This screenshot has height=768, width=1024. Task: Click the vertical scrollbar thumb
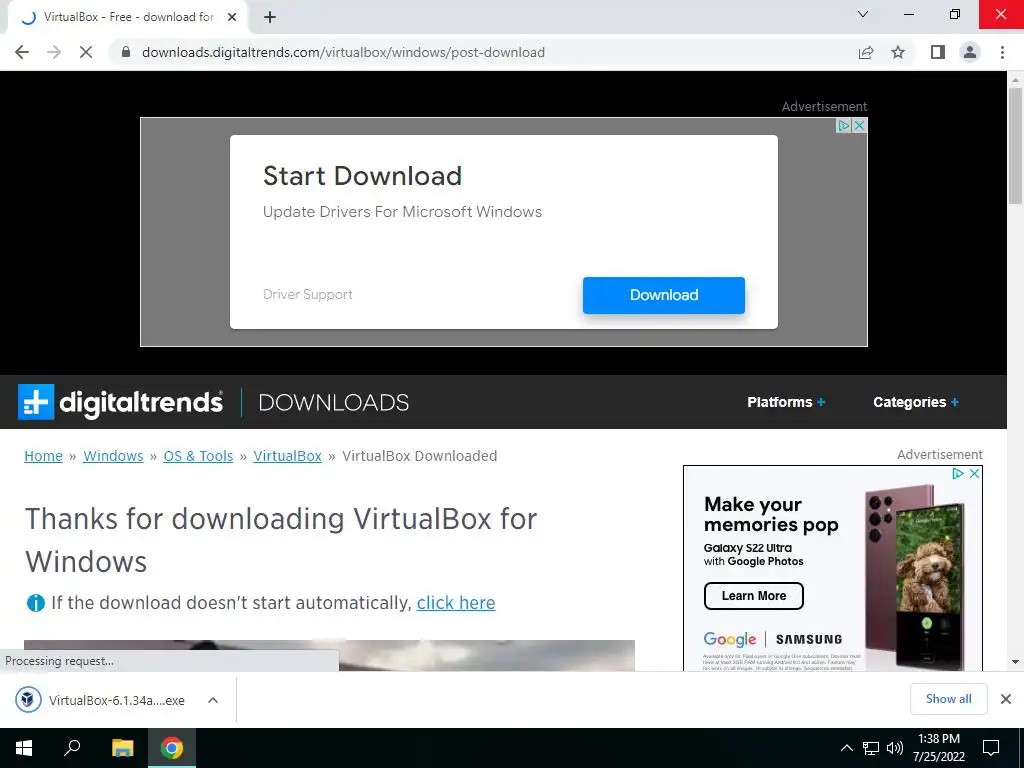pos(1015,146)
